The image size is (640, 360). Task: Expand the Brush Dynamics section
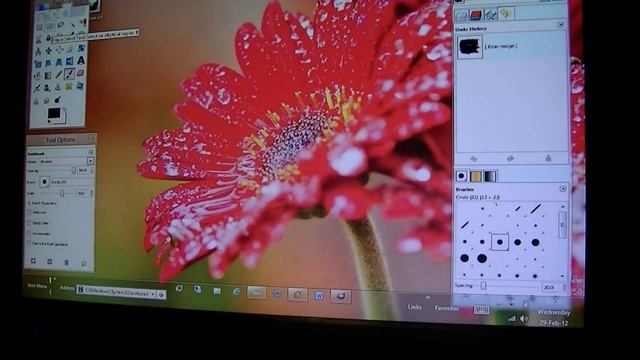pos(29,203)
